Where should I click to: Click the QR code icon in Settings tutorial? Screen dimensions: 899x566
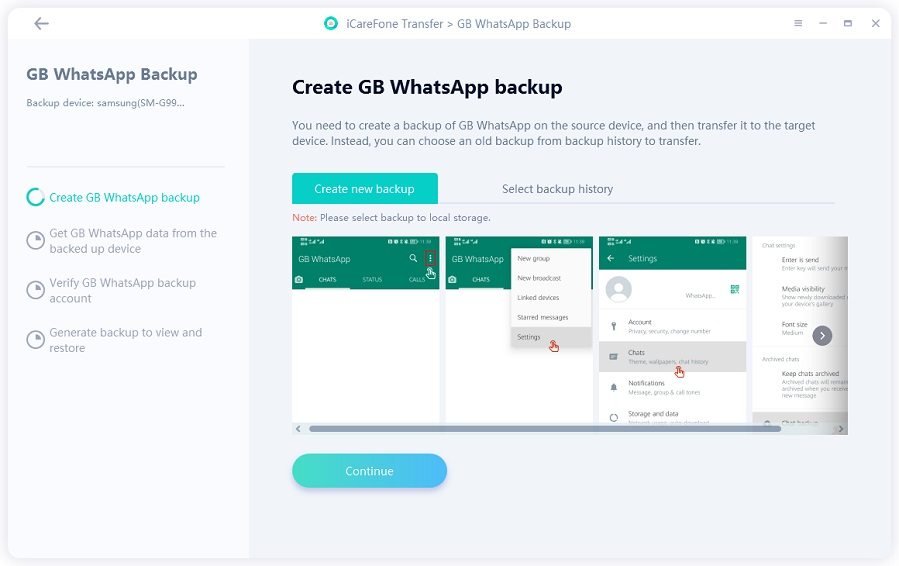[734, 289]
